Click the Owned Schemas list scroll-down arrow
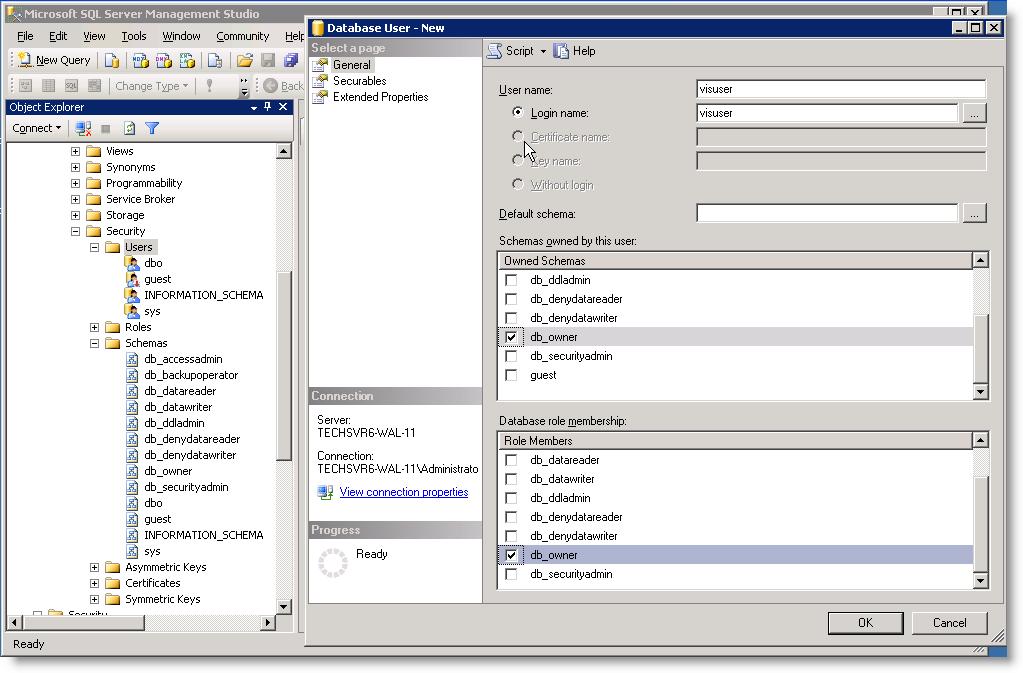1023x673 pixels. (980, 391)
